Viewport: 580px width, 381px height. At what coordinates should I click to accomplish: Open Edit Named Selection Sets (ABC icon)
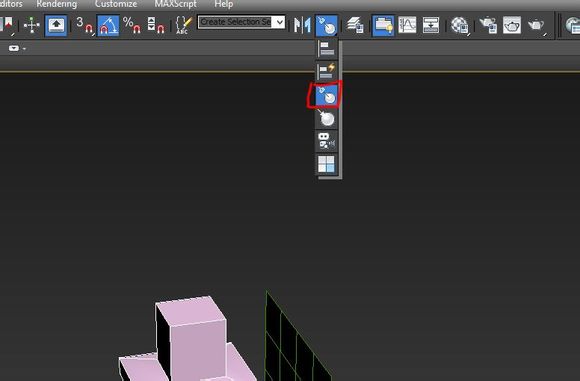click(x=183, y=25)
